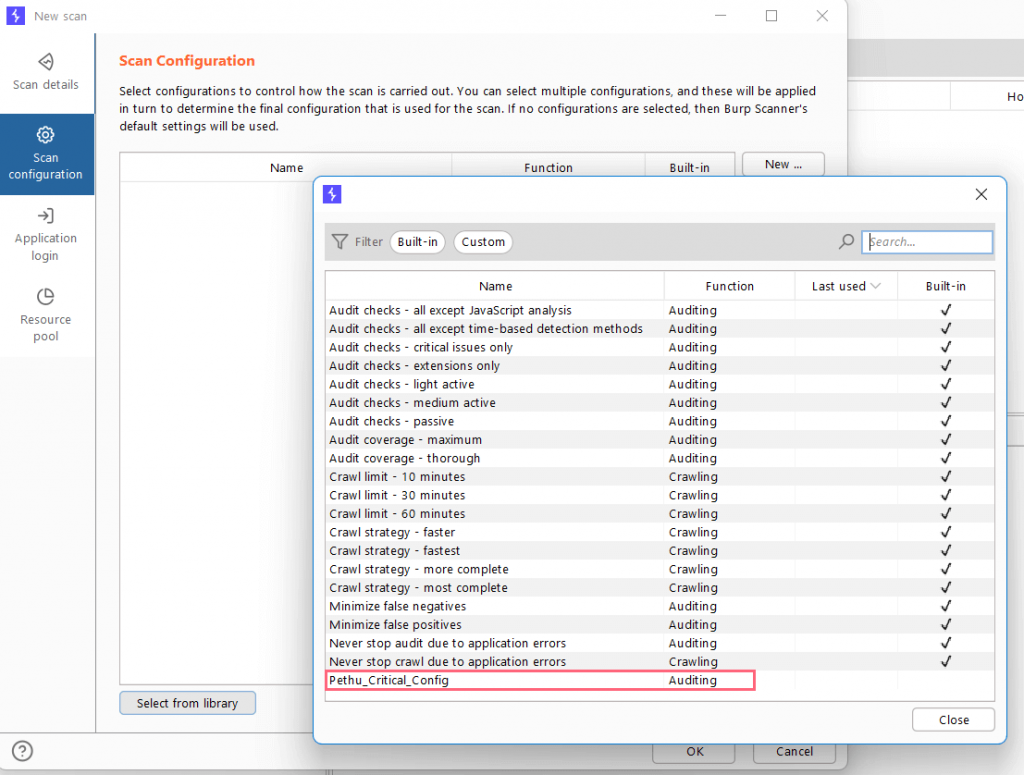Click Built-in checkmark for Audit checks - passive

[x=946, y=421]
